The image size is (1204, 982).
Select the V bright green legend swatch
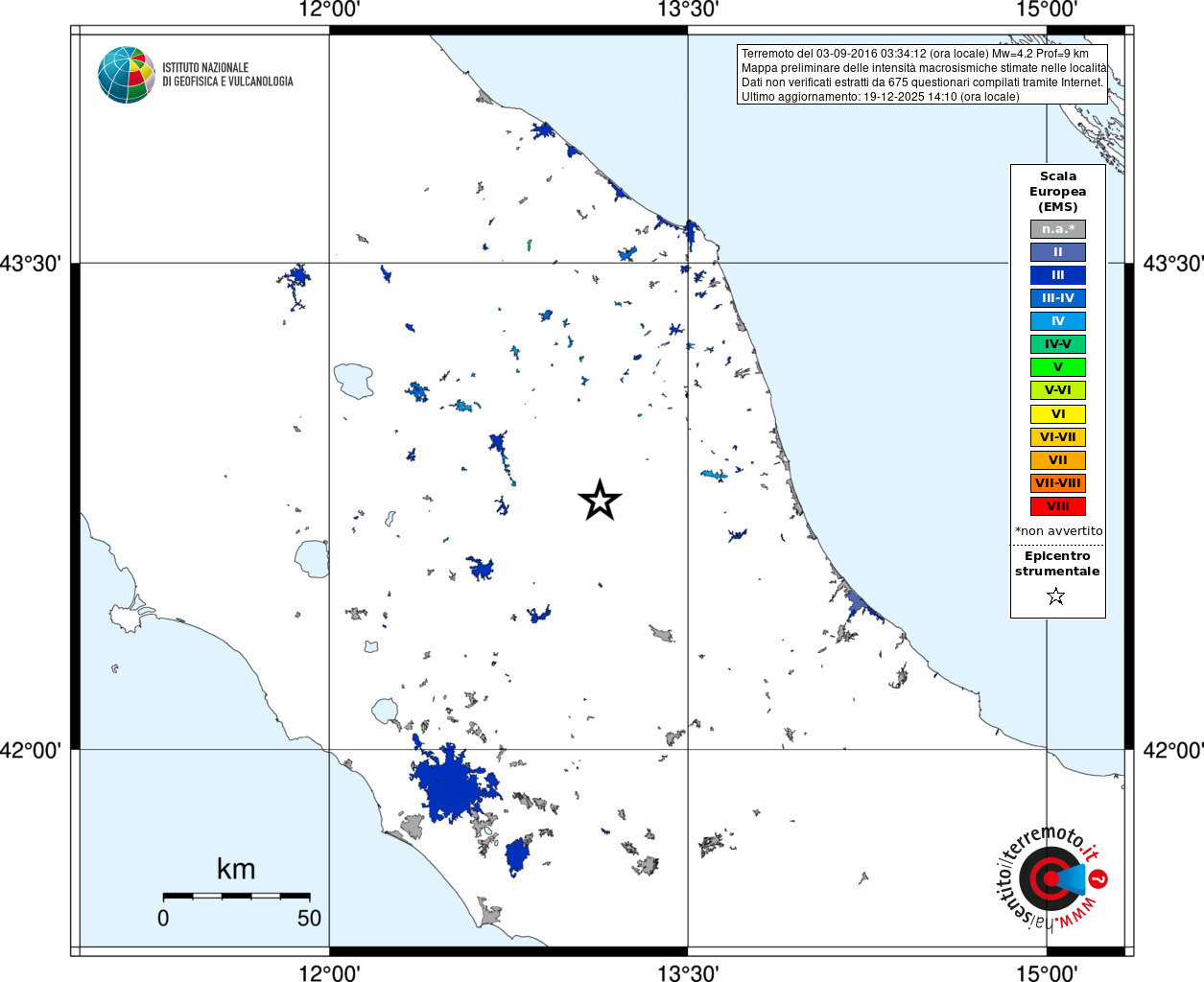pyautogui.click(x=1058, y=367)
